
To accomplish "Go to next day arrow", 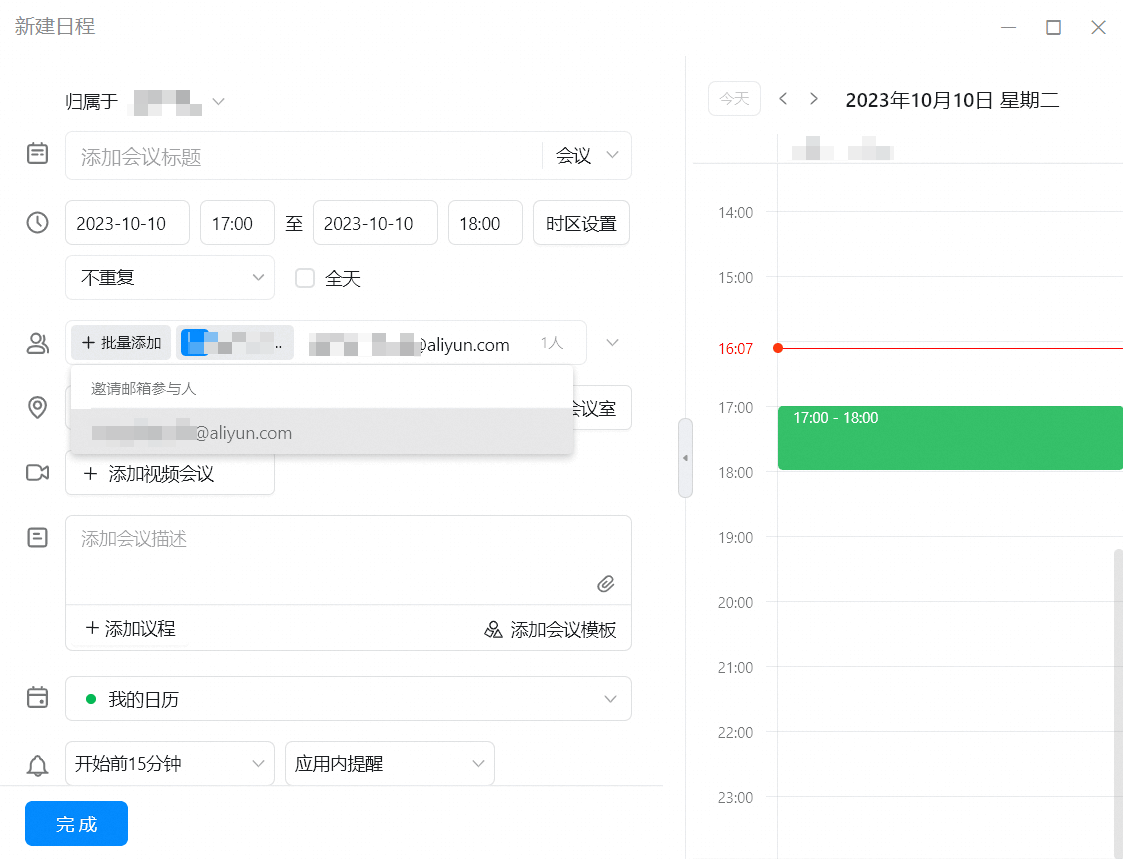I will (x=814, y=98).
